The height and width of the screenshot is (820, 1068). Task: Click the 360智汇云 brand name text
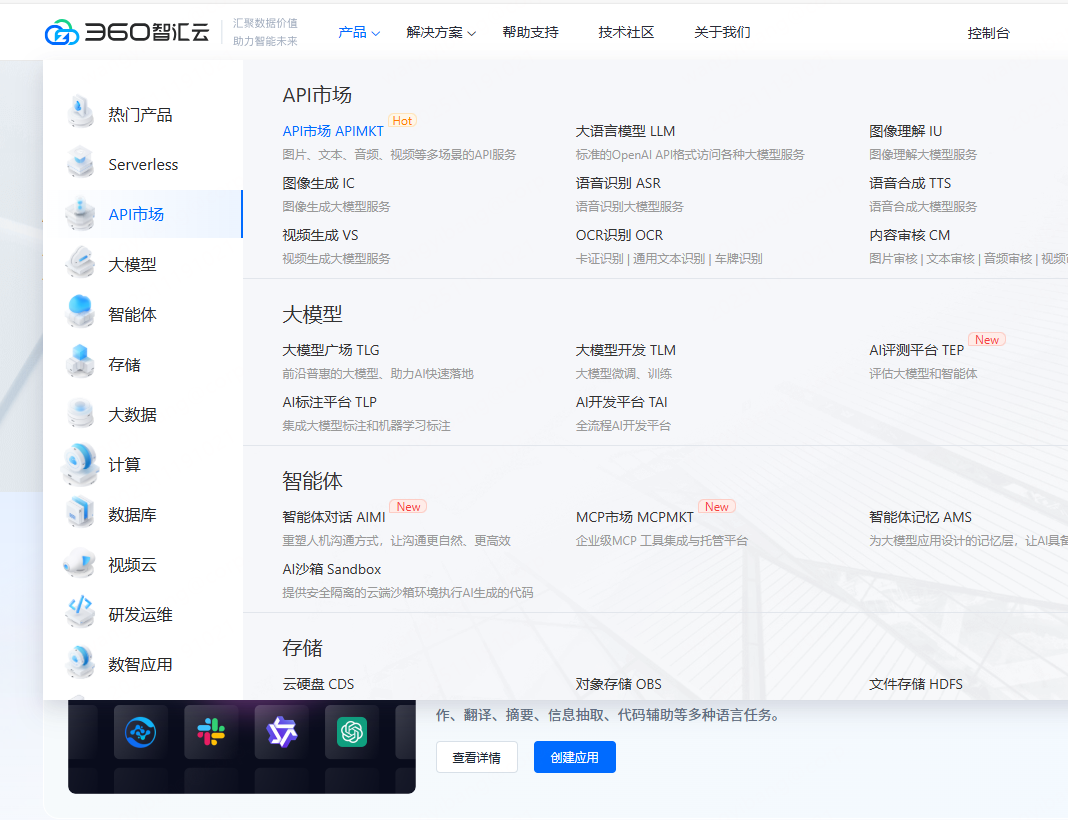[x=147, y=32]
